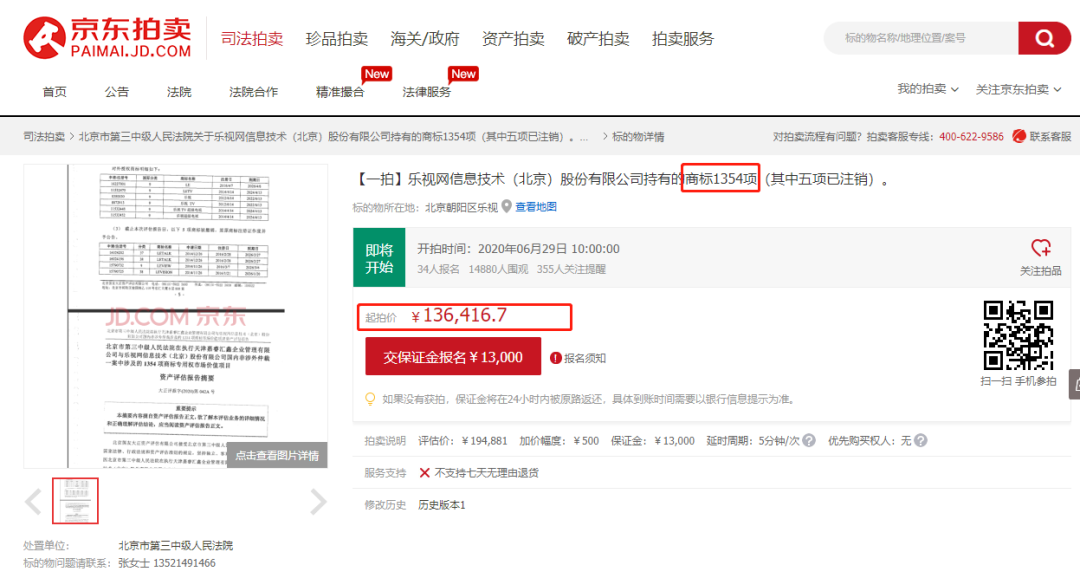1080x578 pixels.
Task: Open the 资产拍卖 tab
Action: point(512,39)
